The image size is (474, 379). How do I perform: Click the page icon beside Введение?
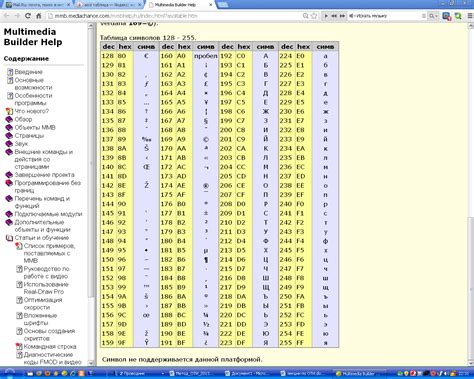pos(10,72)
